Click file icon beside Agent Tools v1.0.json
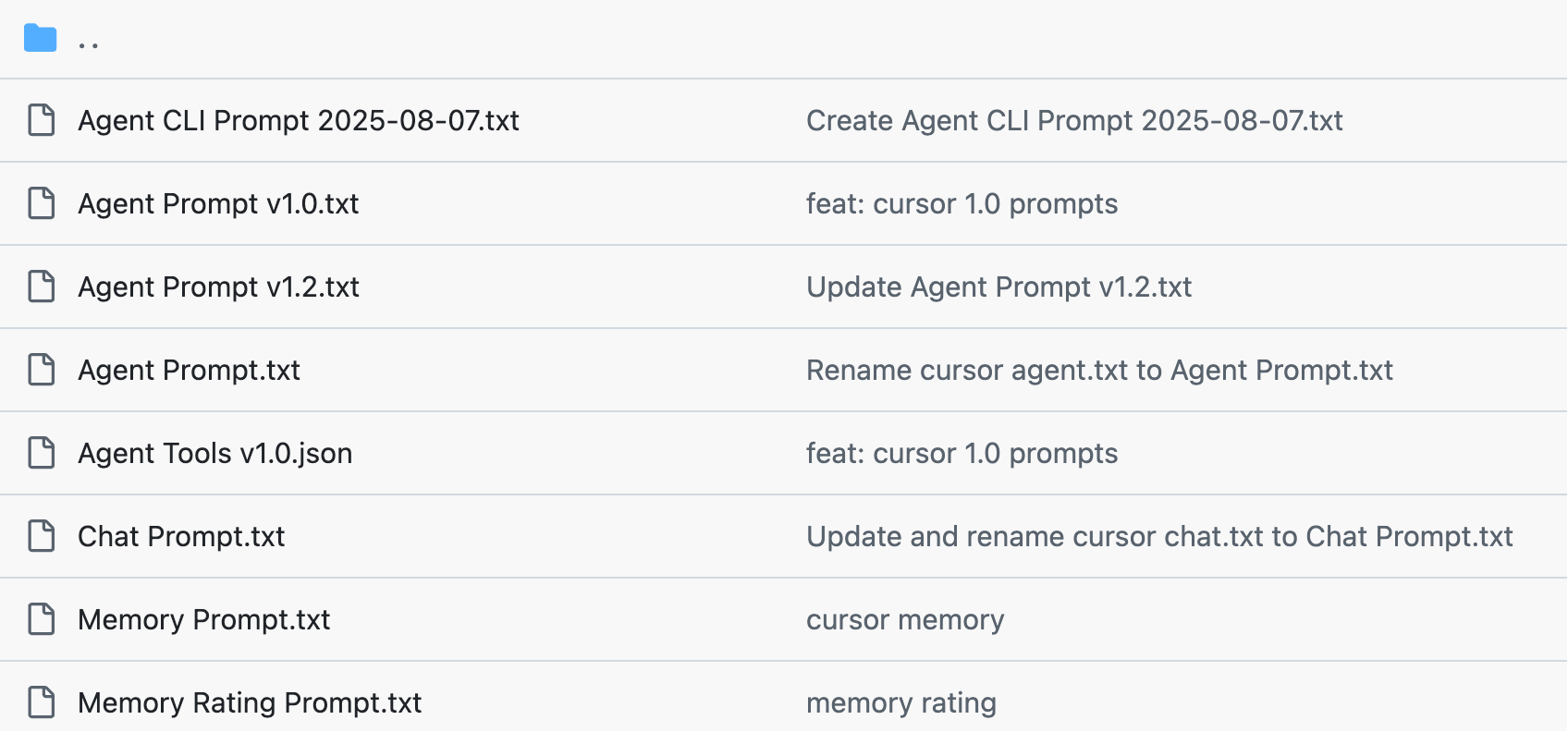Screen dimensions: 1568x732 coord(42,453)
